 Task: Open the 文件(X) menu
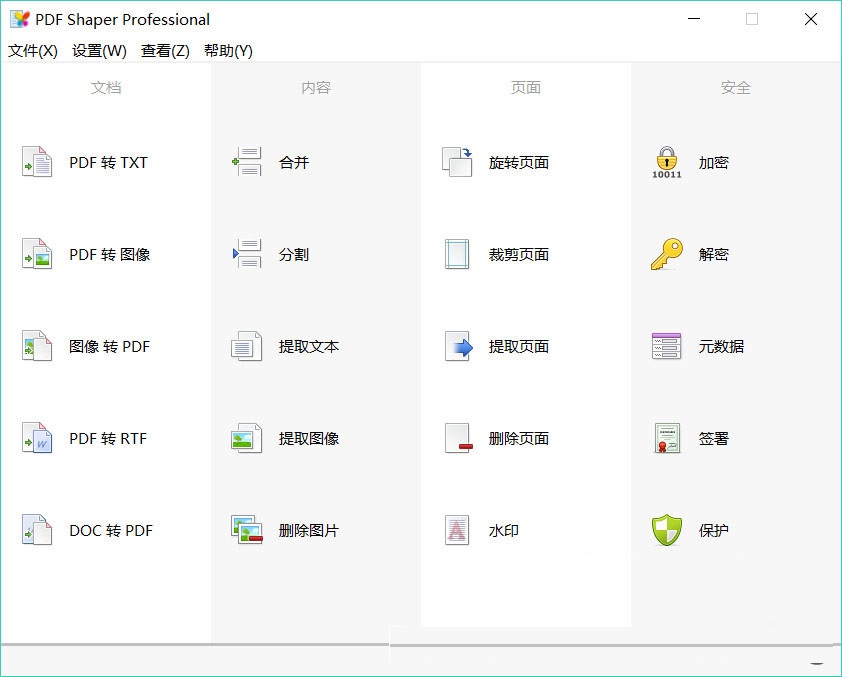click(x=33, y=50)
